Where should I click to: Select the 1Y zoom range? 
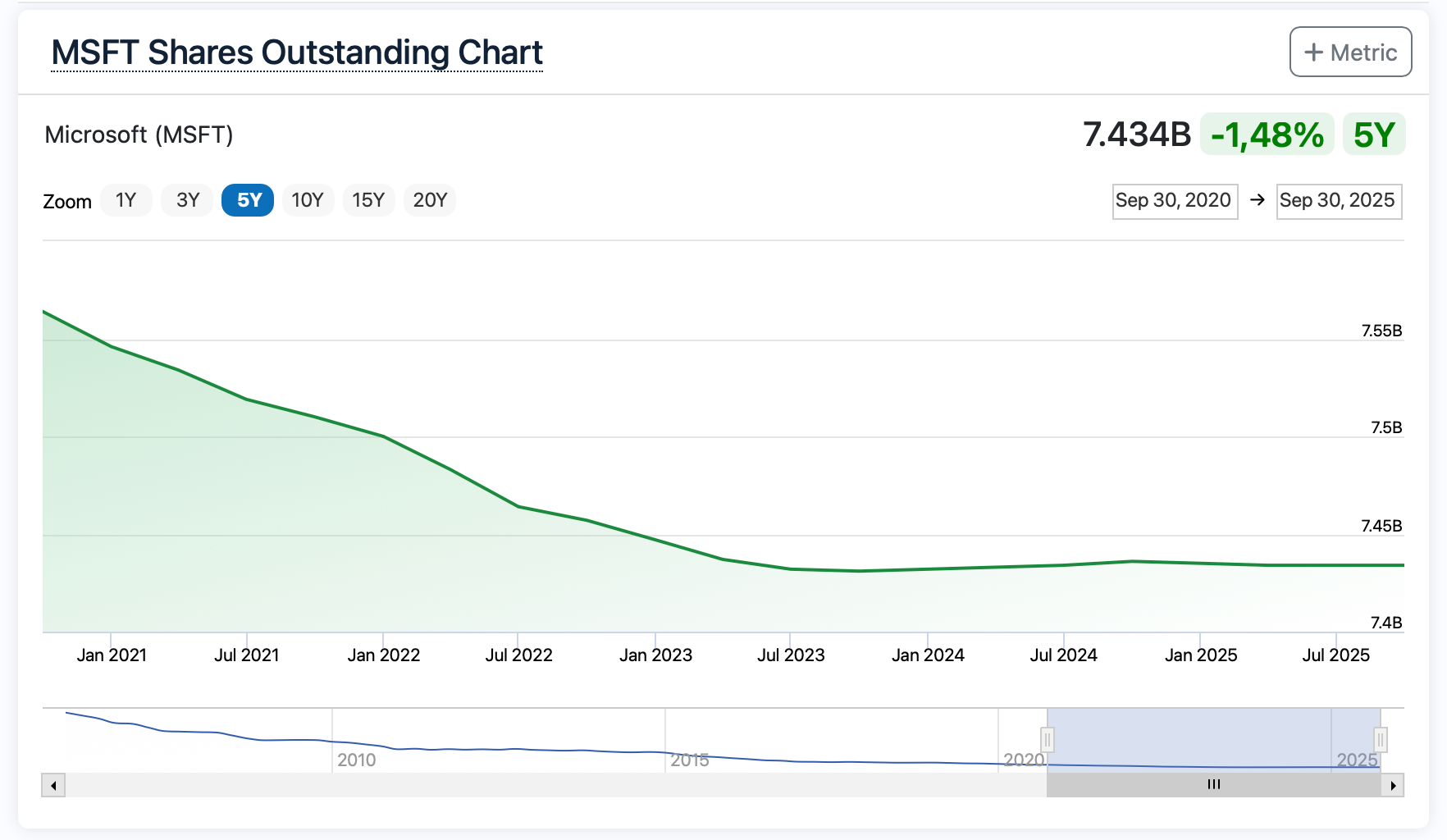[x=126, y=200]
